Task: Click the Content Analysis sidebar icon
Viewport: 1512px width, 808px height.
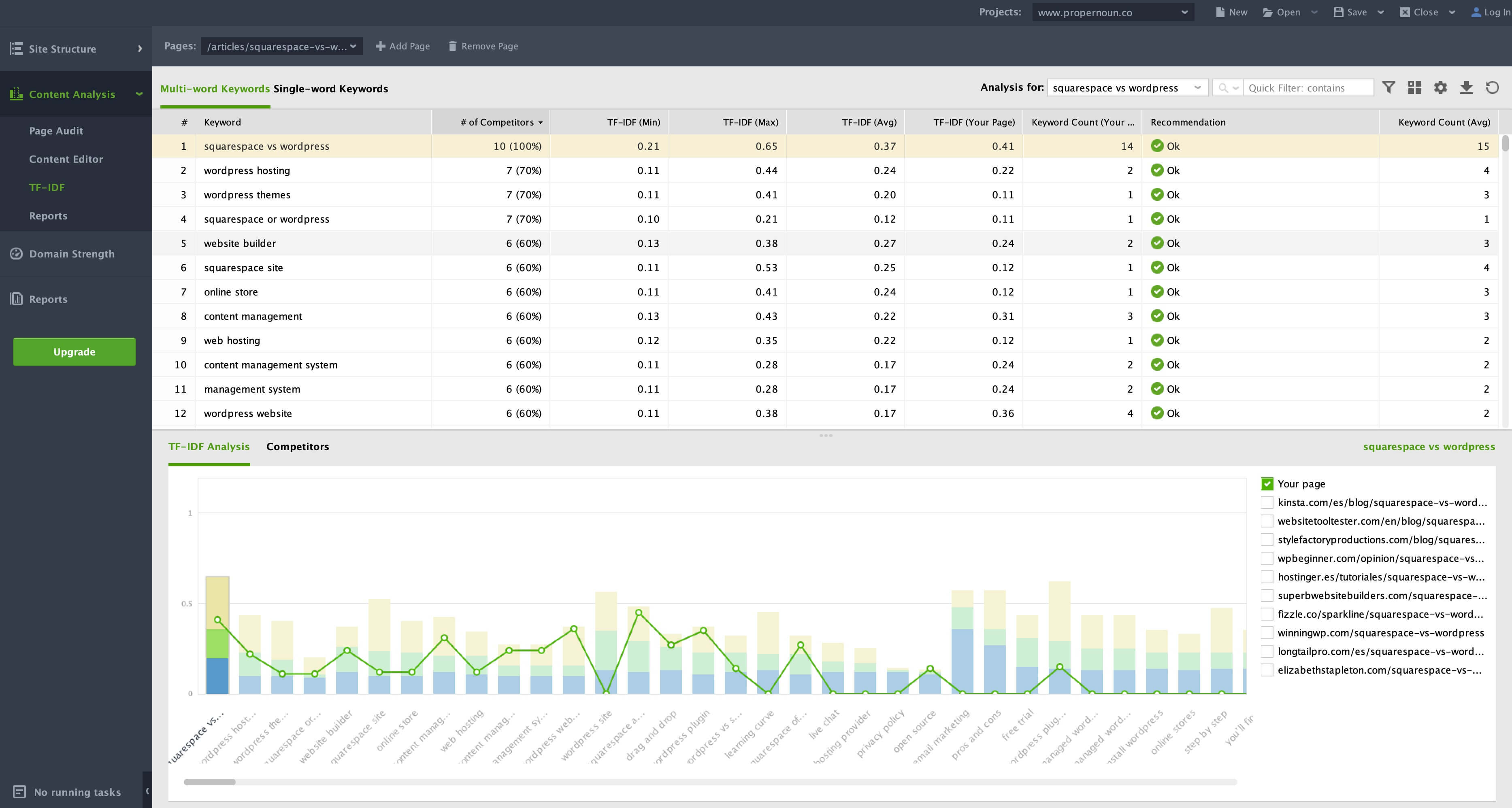Action: point(17,94)
